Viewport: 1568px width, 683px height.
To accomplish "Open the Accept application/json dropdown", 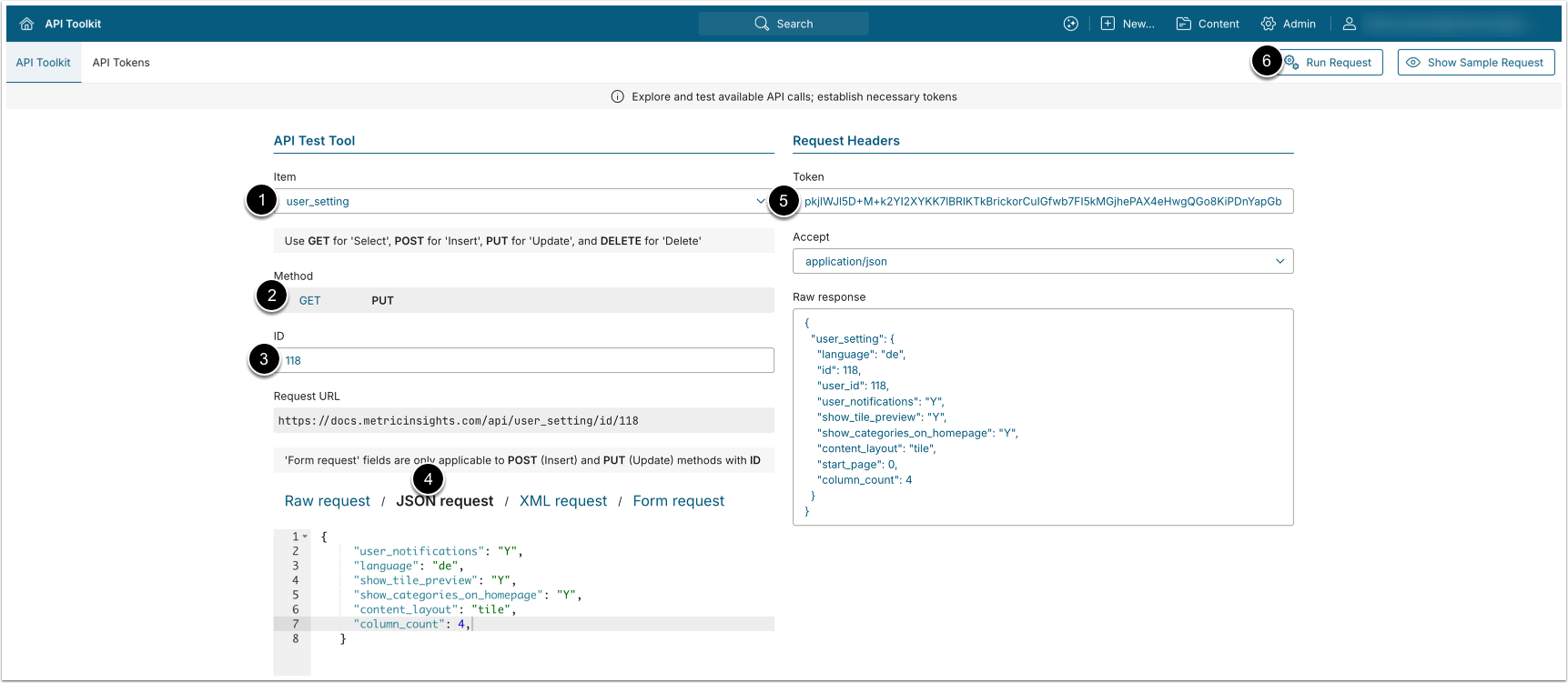I will click(x=1042, y=261).
